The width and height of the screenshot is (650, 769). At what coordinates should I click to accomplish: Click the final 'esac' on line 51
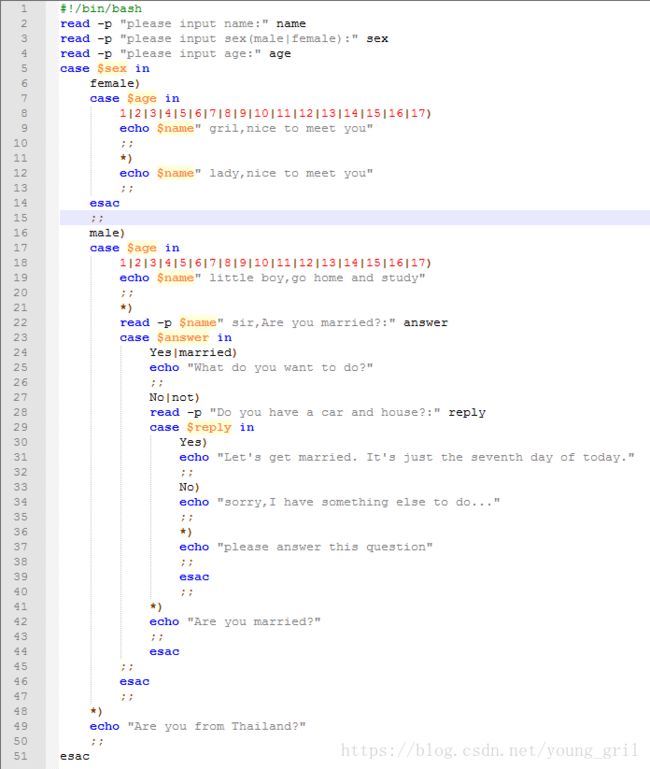click(75, 756)
